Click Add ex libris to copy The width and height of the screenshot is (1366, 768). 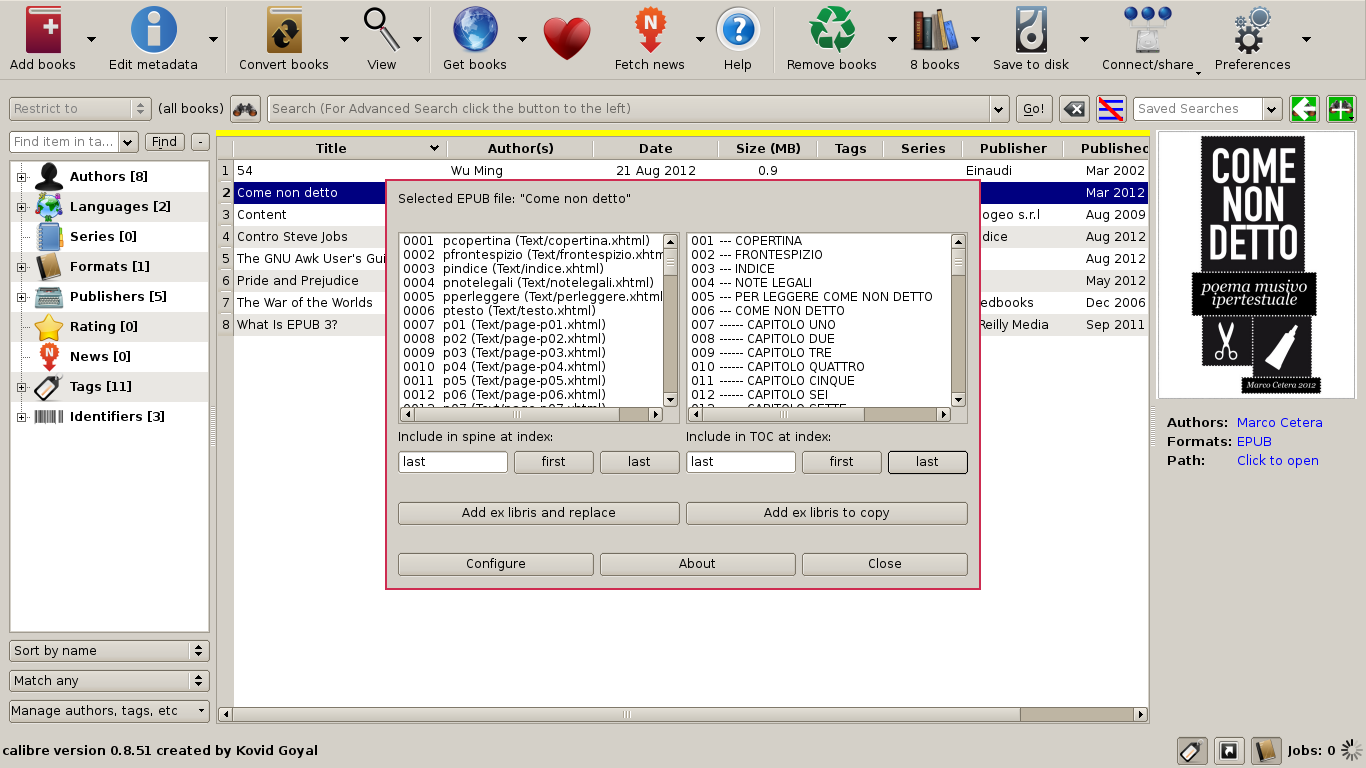pyautogui.click(x=827, y=513)
